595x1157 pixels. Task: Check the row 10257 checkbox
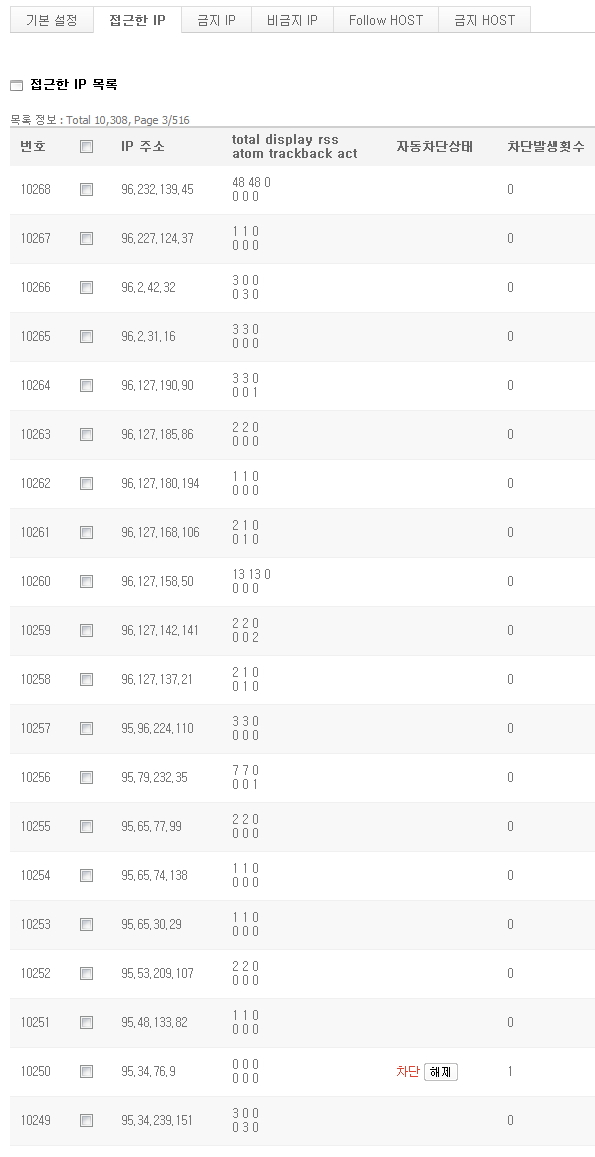[x=86, y=728]
